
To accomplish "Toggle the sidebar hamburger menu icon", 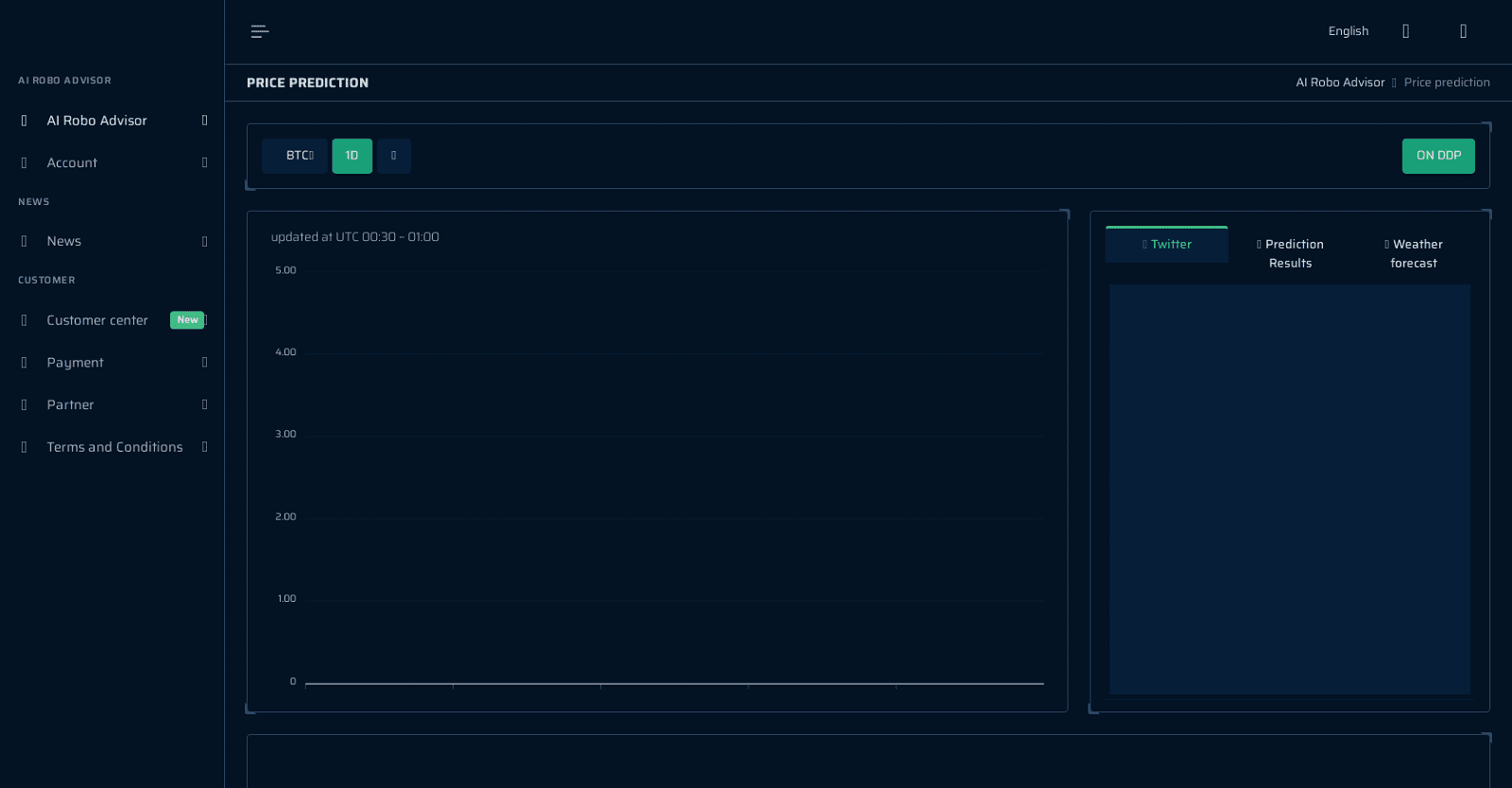I will 260,31.
